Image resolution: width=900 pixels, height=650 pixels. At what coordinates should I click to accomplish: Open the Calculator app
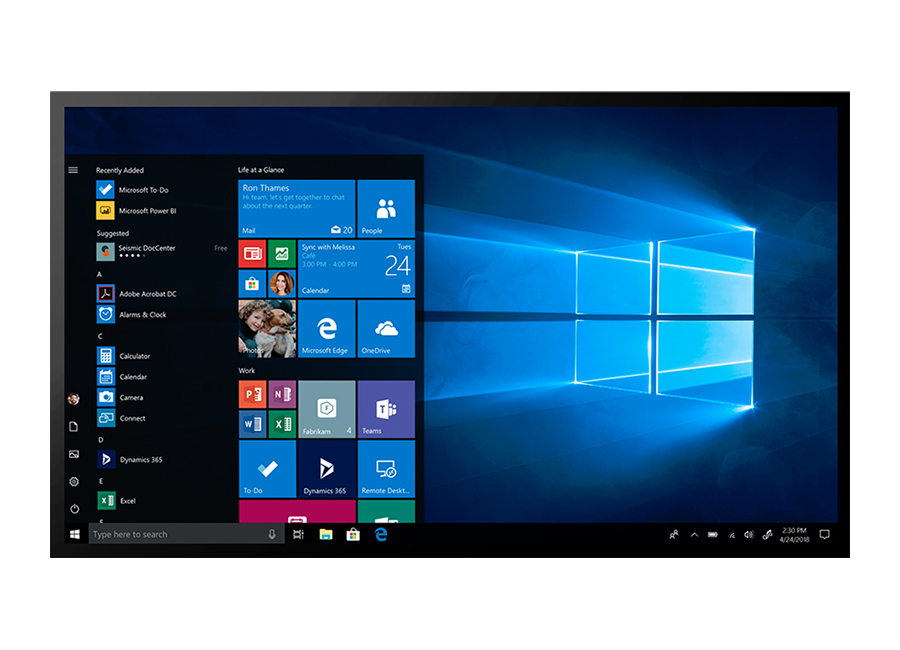135,356
